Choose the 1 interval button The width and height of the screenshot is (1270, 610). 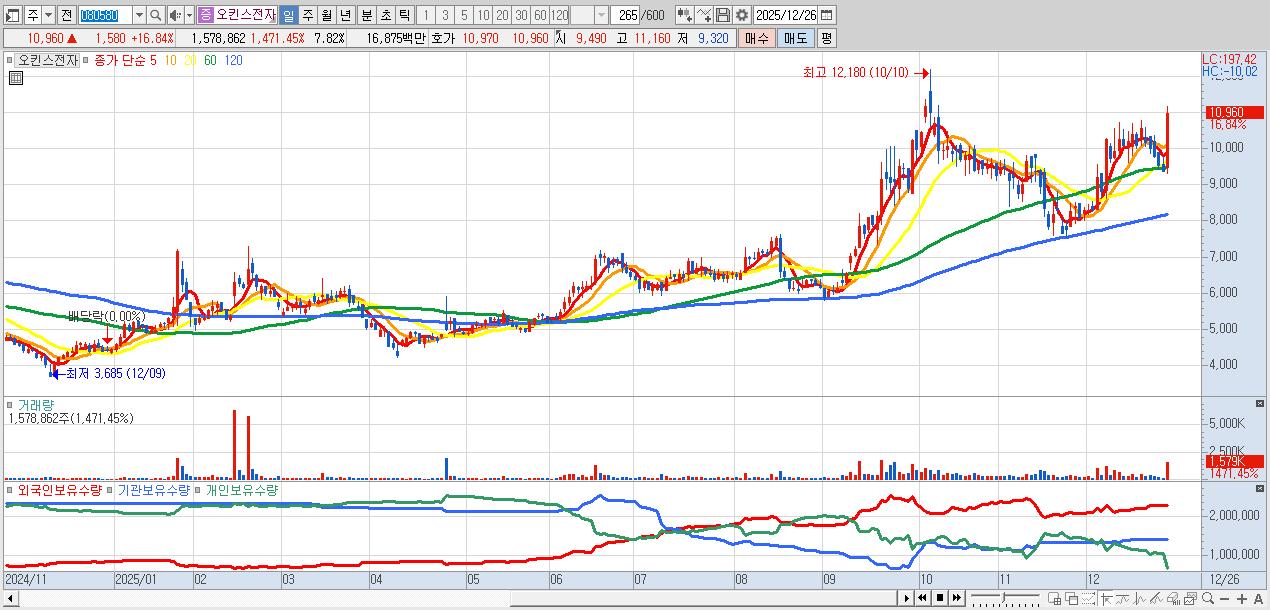(424, 15)
